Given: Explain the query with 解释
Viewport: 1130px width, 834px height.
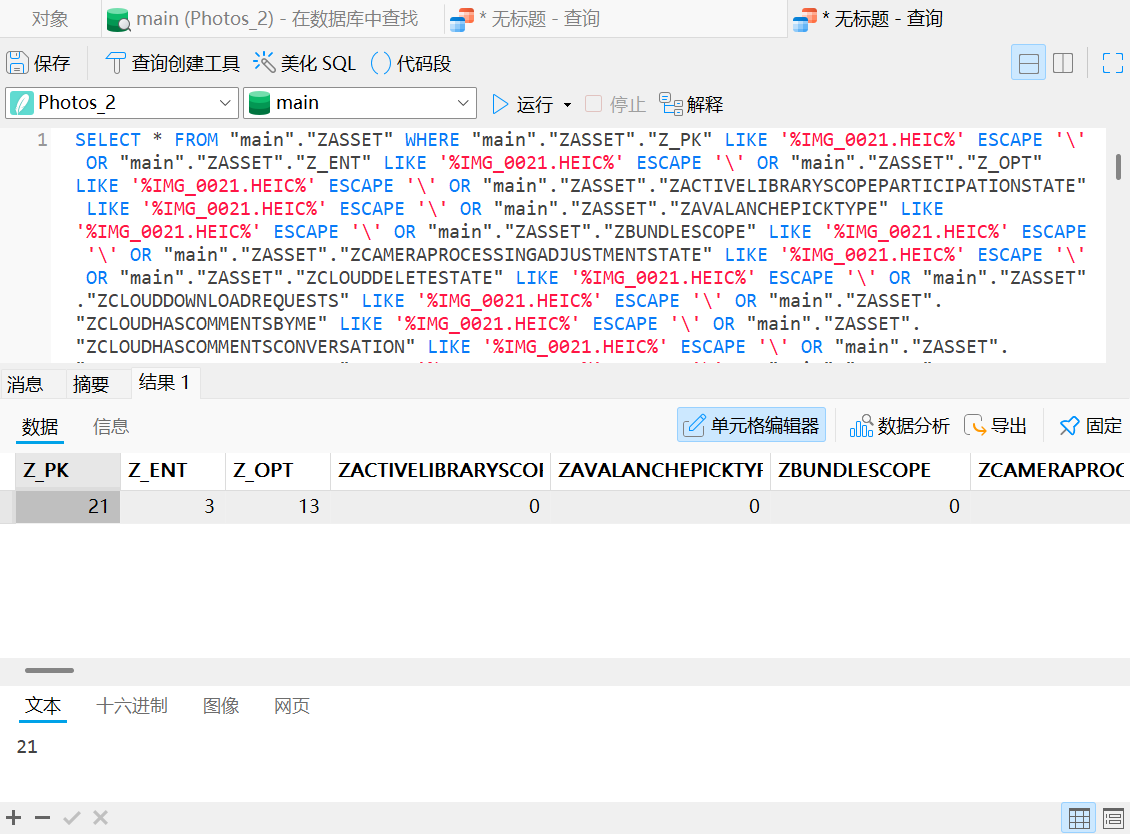Looking at the screenshot, I should [691, 105].
